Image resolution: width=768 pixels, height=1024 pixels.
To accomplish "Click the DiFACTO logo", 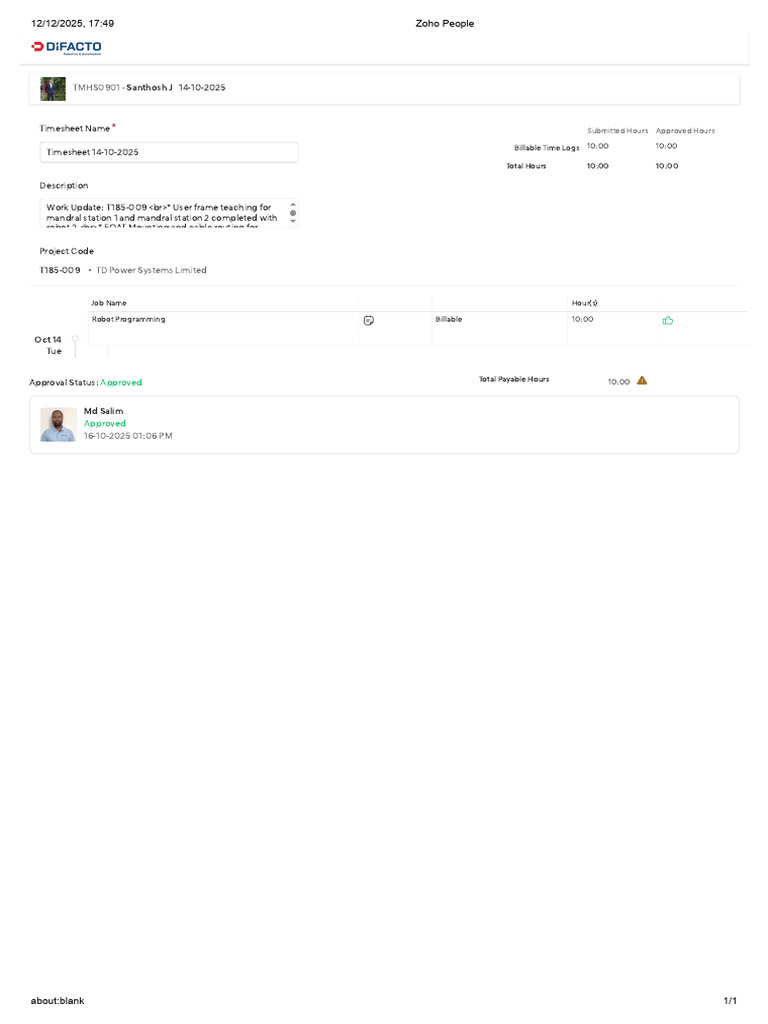I will click(x=66, y=47).
